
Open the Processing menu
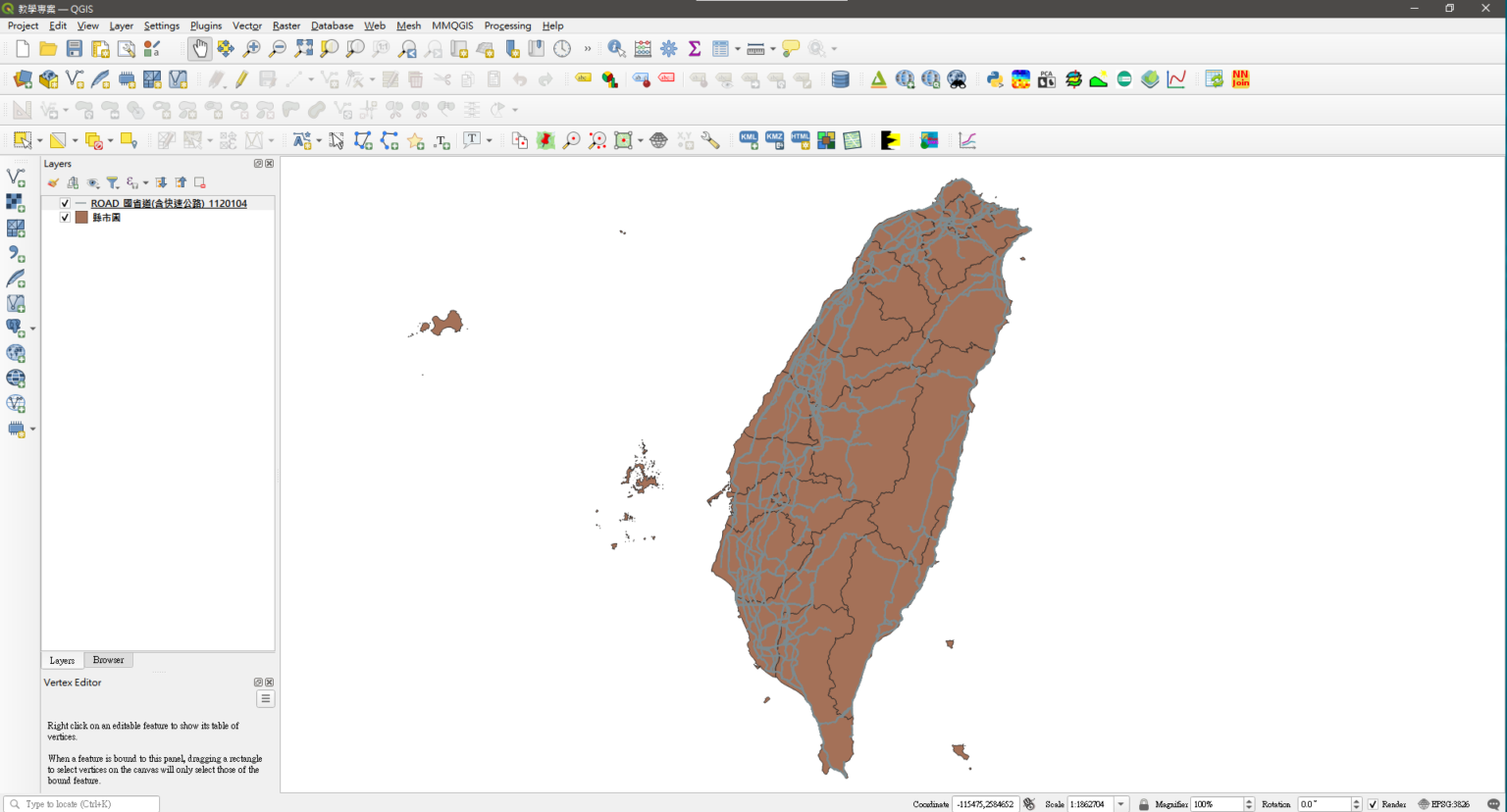[507, 25]
